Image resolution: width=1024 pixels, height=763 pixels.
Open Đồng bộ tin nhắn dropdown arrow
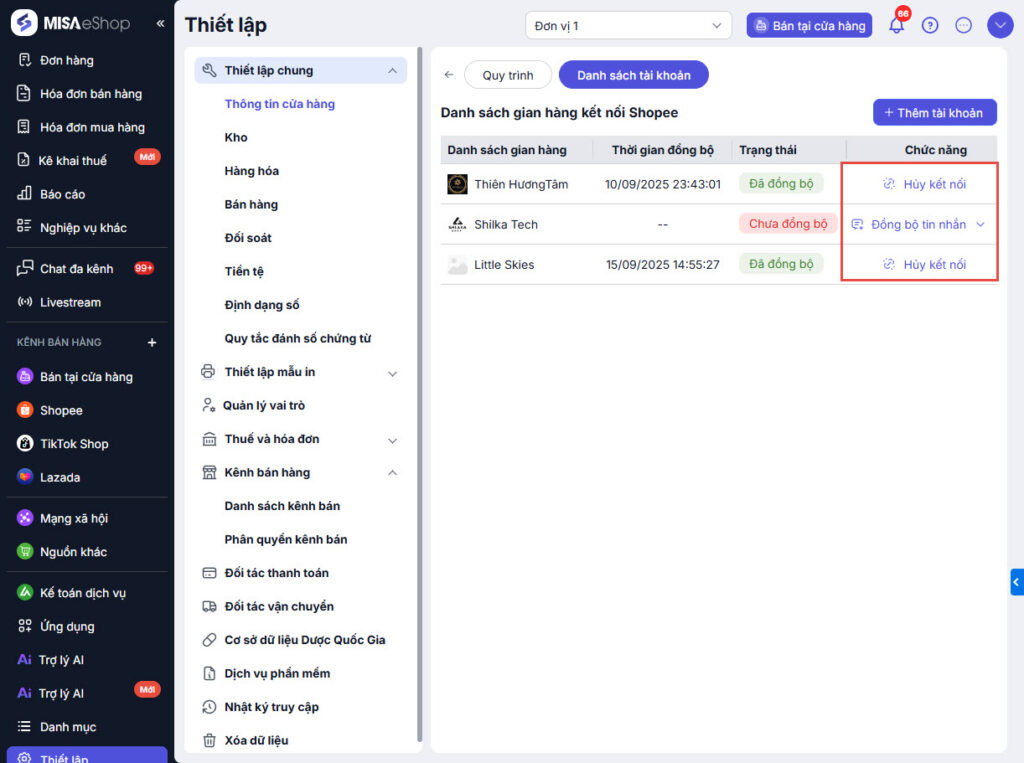(980, 225)
